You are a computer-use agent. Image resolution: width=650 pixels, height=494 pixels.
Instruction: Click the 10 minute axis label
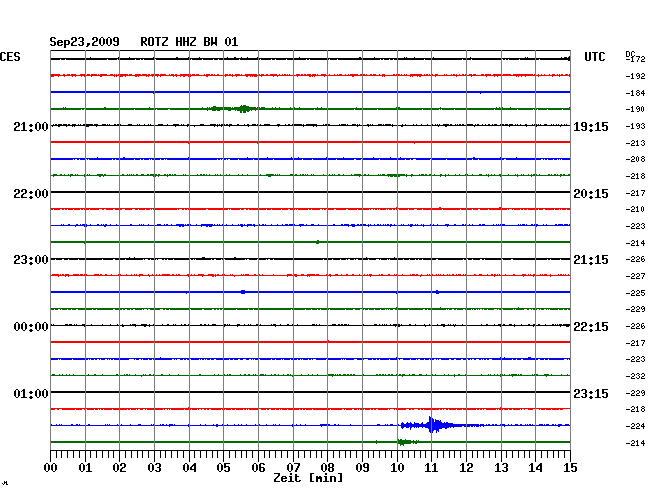pos(397,467)
